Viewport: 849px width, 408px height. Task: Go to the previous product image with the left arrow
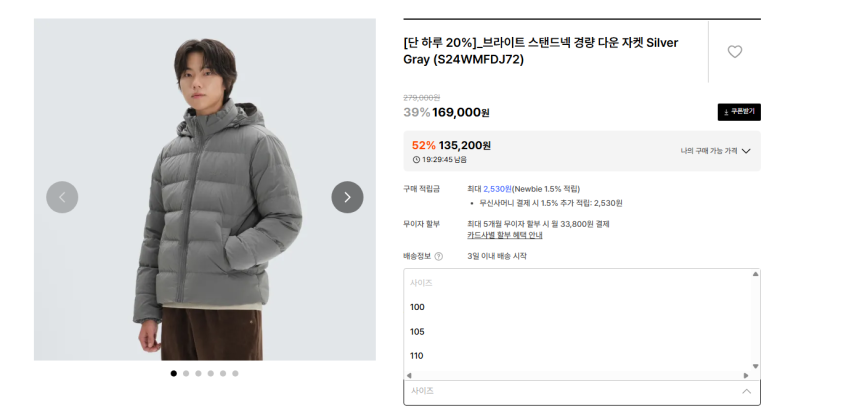[x=62, y=197]
